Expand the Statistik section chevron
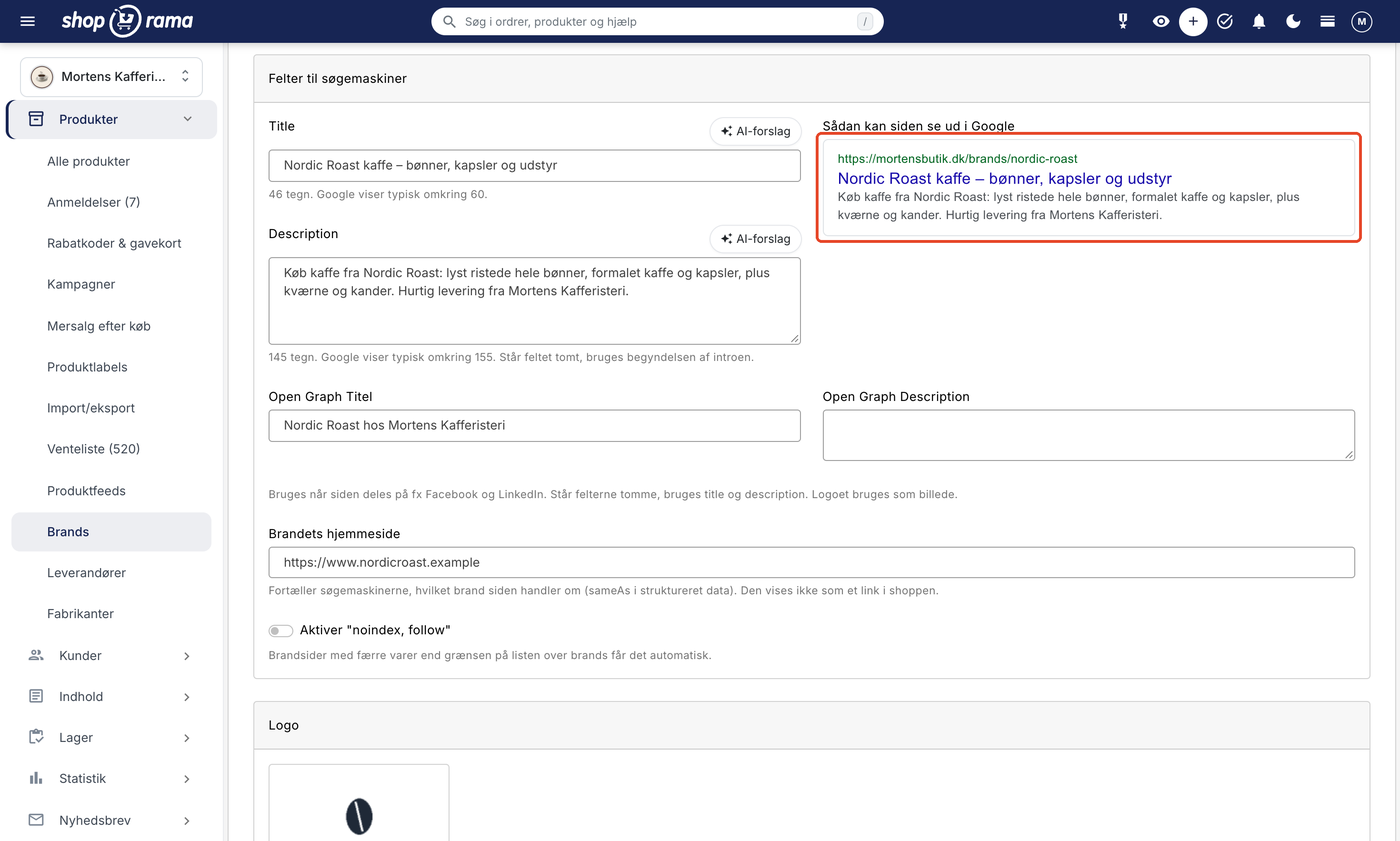 point(187,779)
